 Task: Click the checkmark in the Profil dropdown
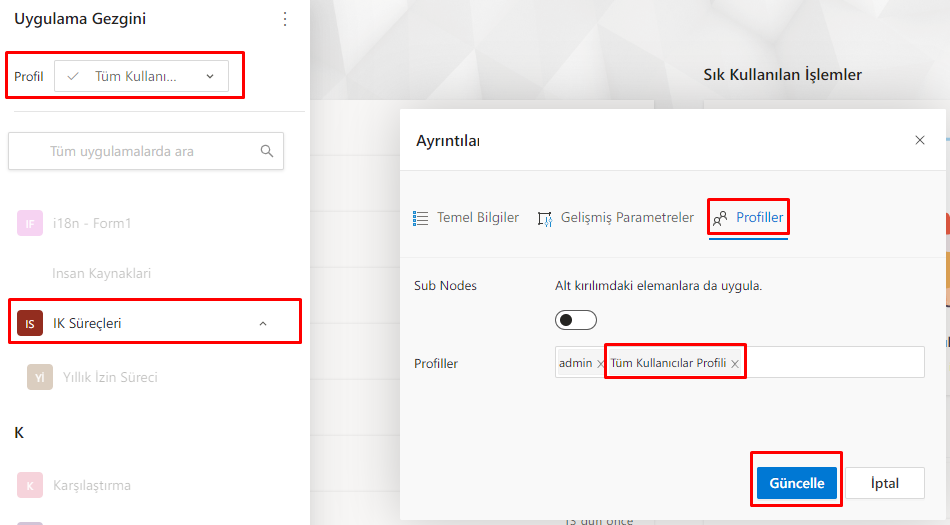pyautogui.click(x=73, y=76)
